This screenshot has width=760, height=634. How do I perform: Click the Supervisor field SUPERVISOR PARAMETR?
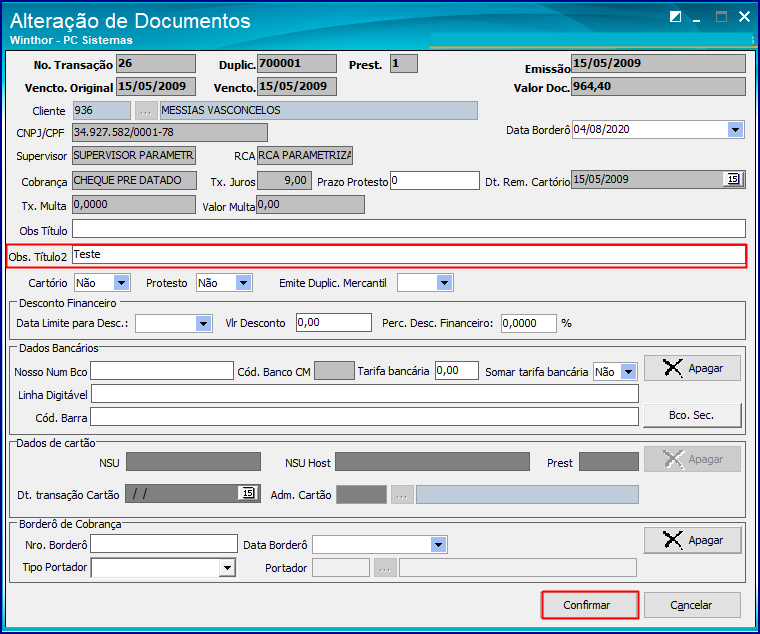click(x=134, y=156)
